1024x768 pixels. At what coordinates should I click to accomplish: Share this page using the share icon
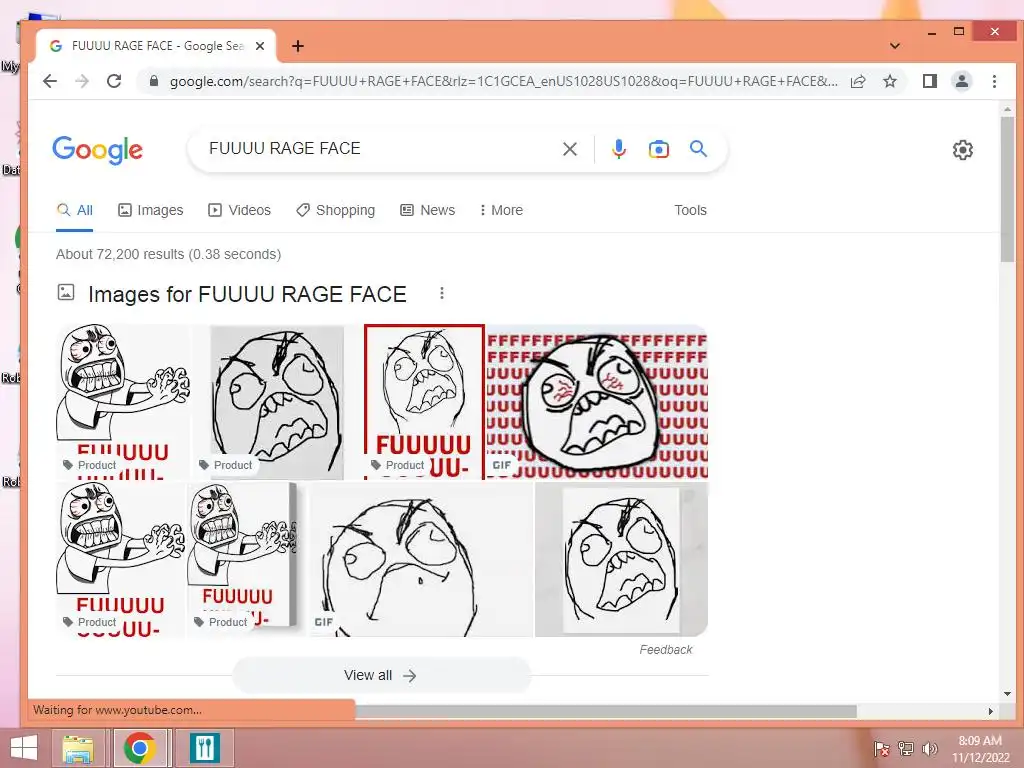pyautogui.click(x=858, y=81)
